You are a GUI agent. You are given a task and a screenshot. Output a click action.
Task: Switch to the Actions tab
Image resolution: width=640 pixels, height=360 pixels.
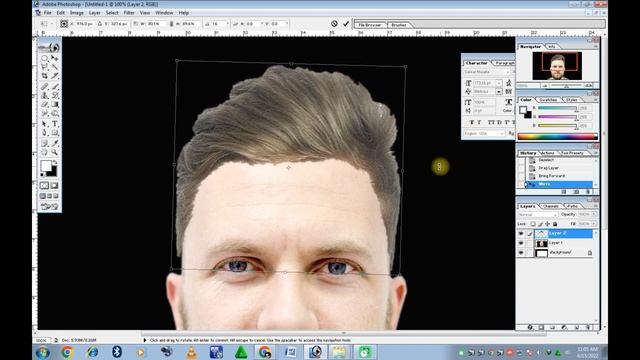coord(547,153)
